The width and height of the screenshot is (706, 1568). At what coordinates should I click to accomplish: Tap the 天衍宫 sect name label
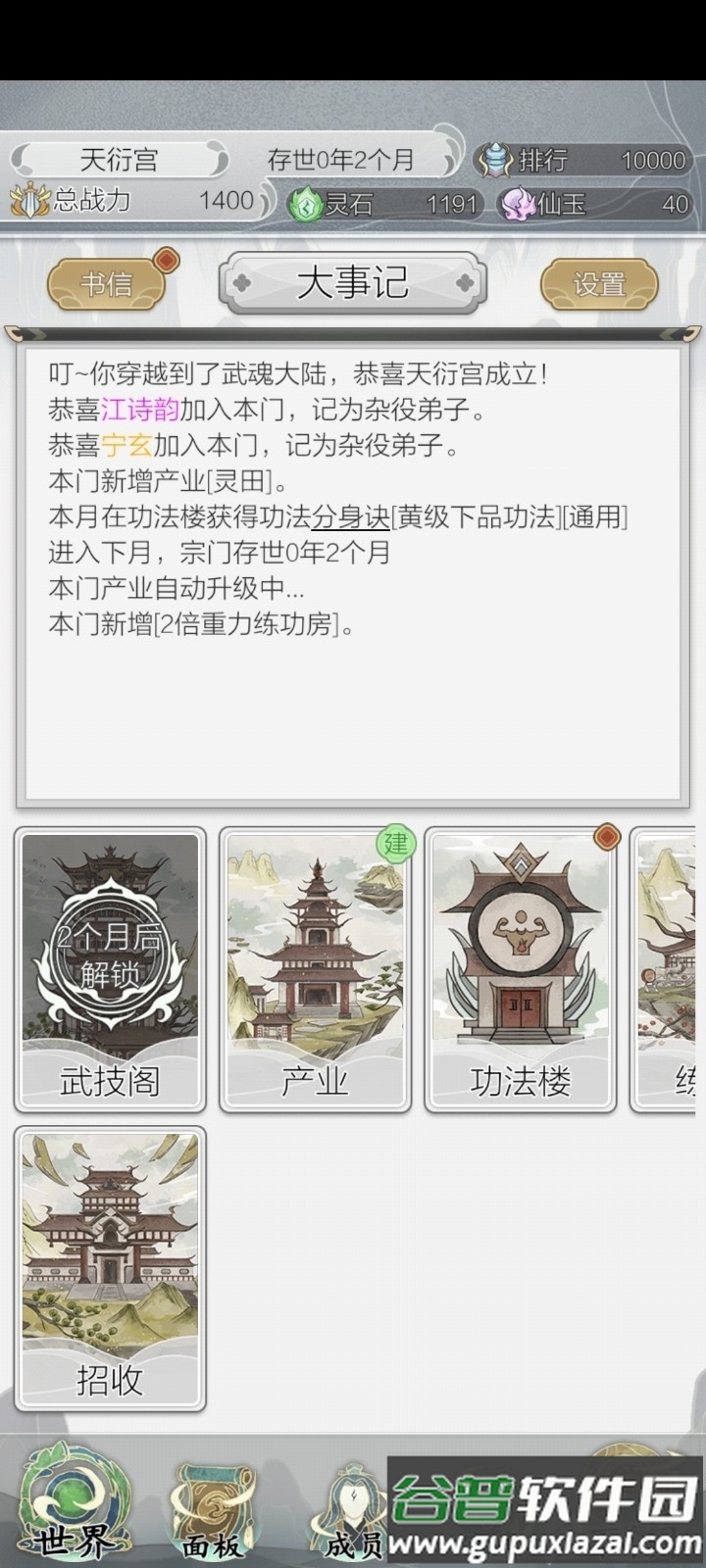(x=119, y=159)
